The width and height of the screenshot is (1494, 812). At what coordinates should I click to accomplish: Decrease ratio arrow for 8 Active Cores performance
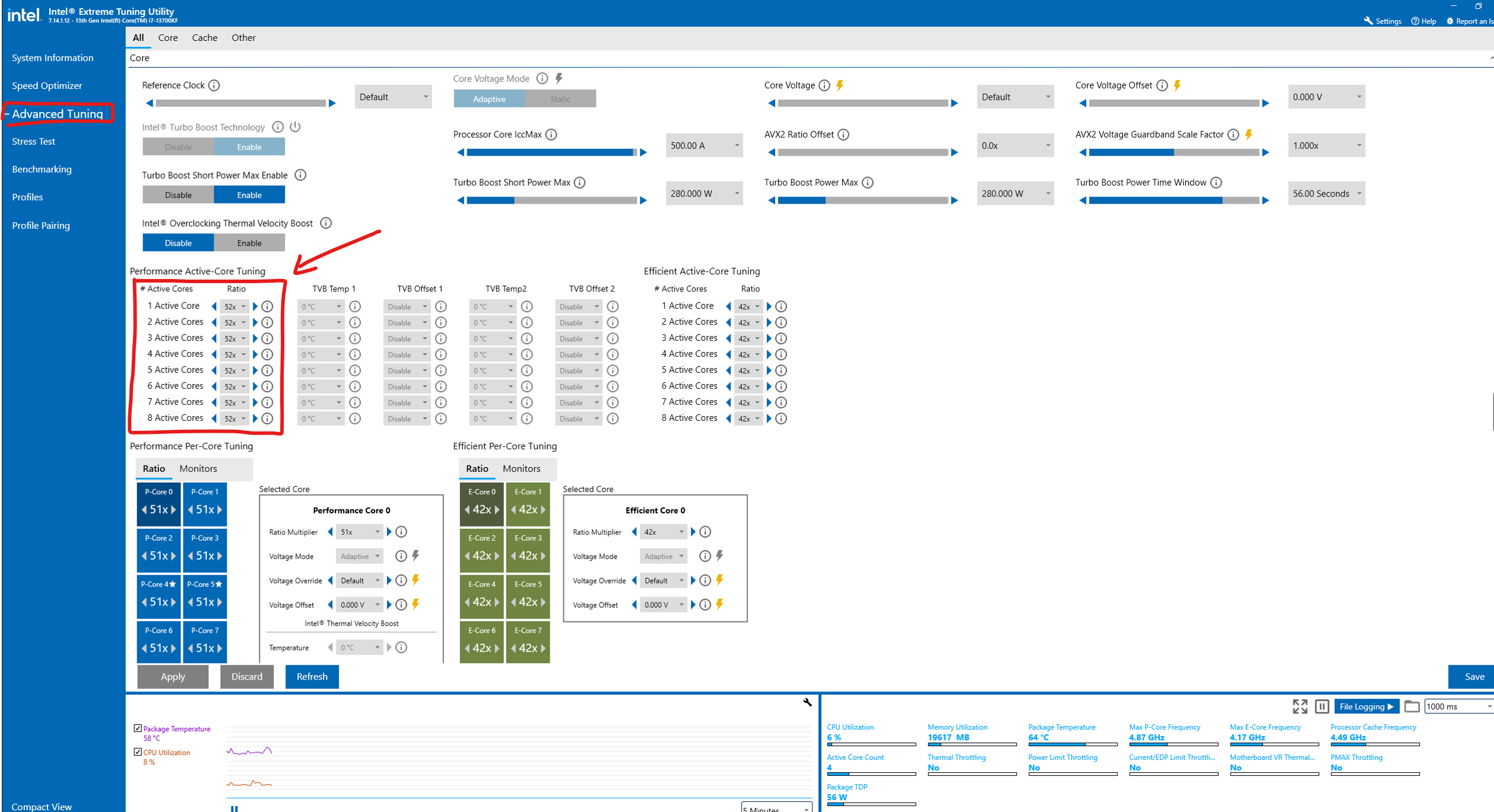tap(214, 418)
